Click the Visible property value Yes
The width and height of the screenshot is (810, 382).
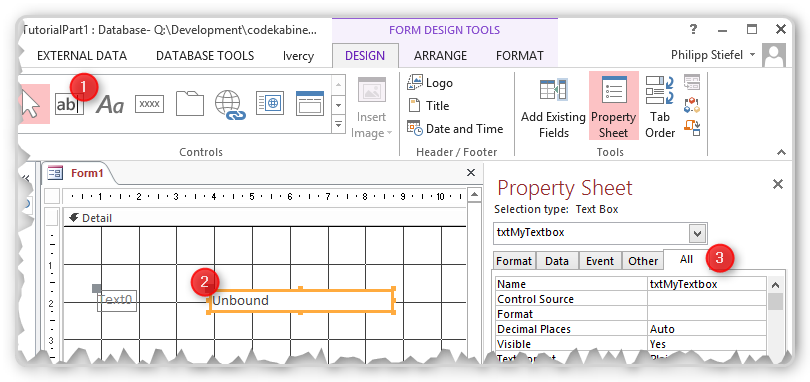click(x=707, y=344)
